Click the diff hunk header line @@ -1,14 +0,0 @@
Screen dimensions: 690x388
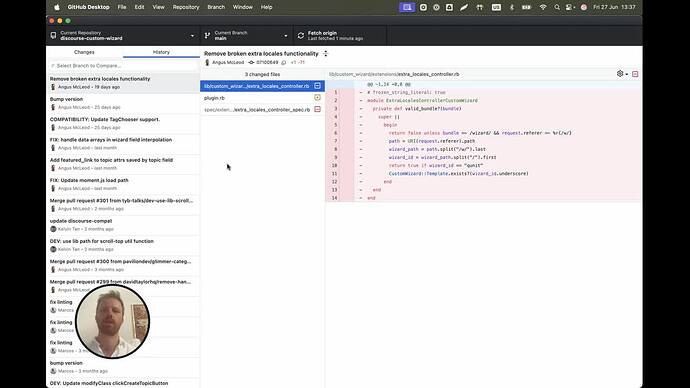(484, 84)
